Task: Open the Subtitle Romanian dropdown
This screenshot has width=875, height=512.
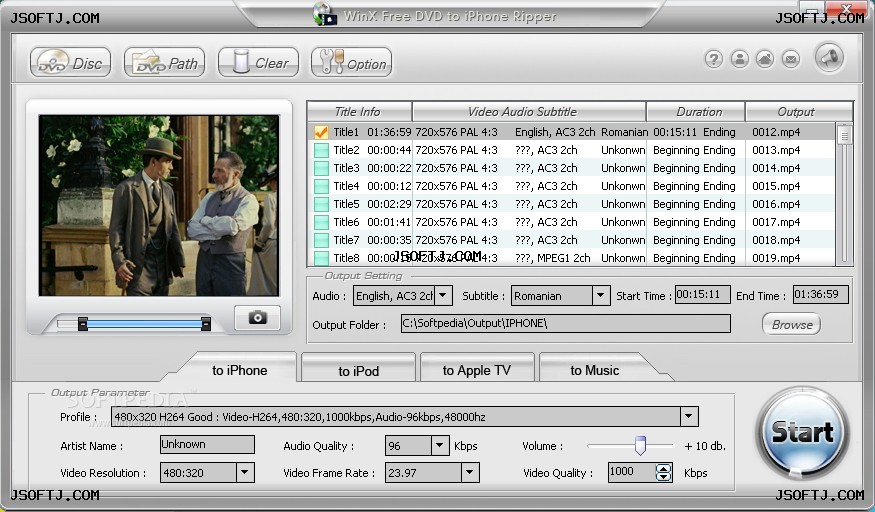Action: [600, 295]
